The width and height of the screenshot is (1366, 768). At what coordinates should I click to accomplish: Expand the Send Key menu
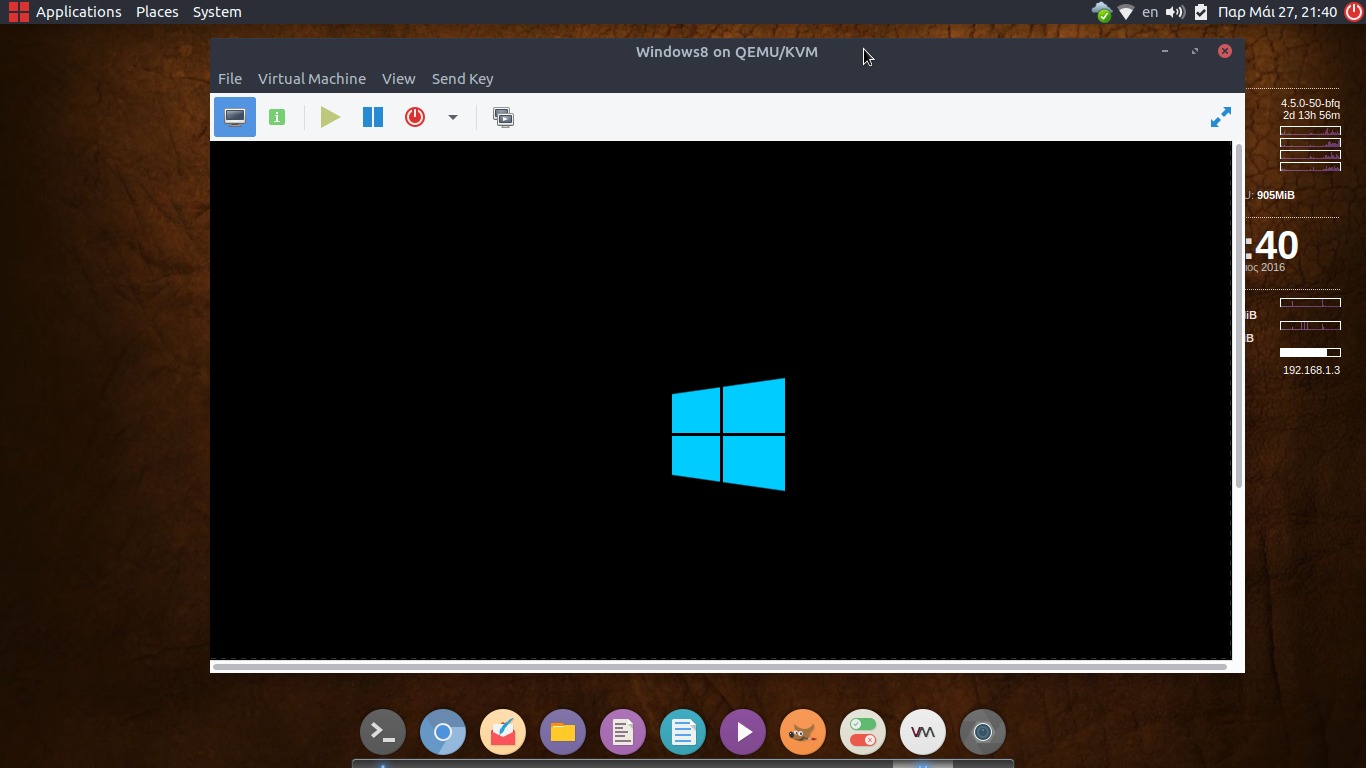[462, 79]
